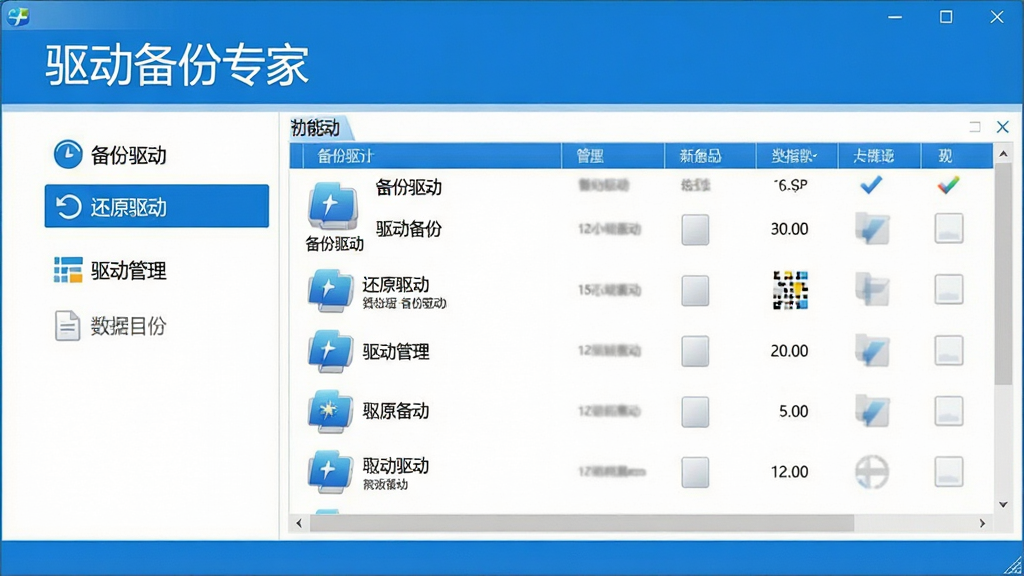Sort by 管理 column header

613,156
